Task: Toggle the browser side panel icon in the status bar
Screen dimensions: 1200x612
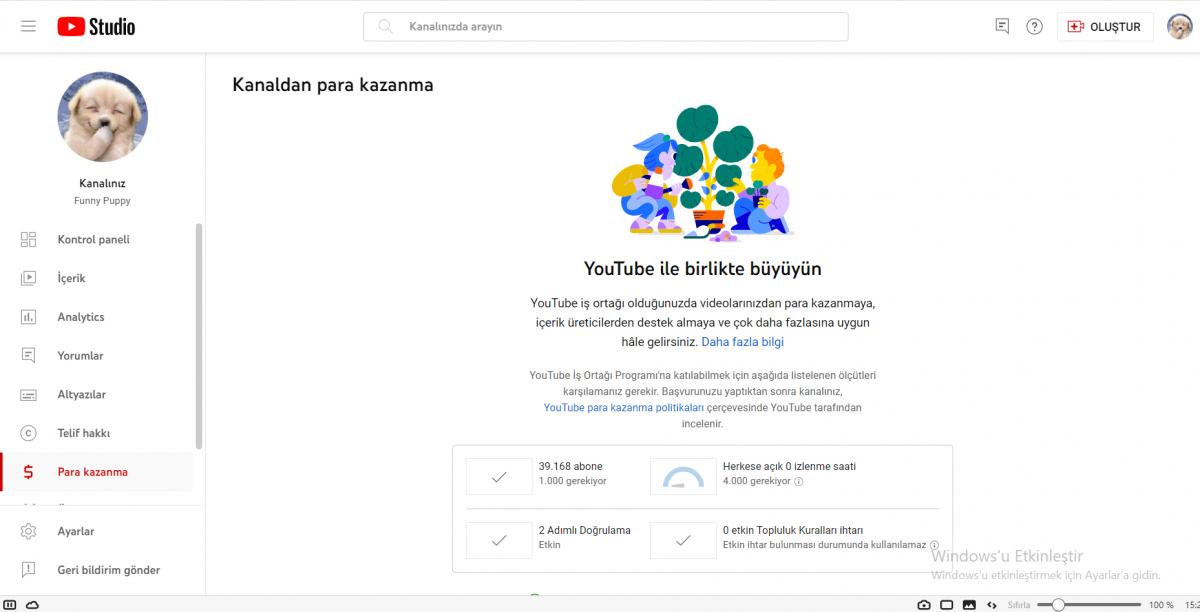Action: (11, 604)
